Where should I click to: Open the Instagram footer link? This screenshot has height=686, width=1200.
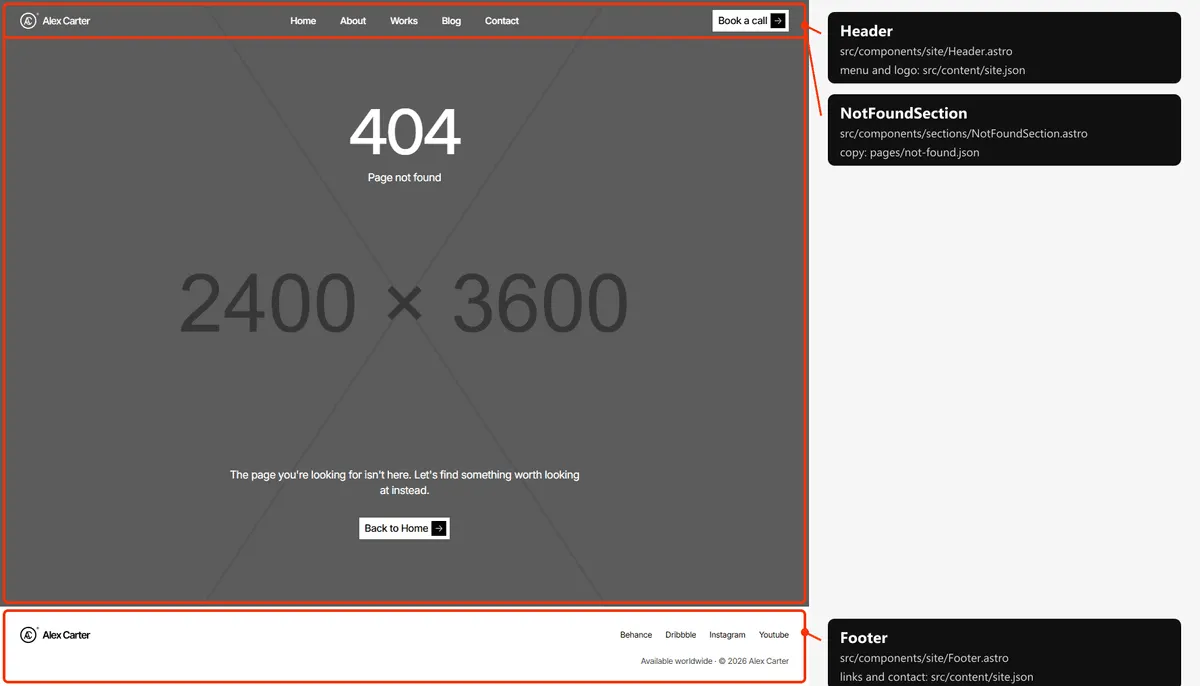click(x=727, y=635)
